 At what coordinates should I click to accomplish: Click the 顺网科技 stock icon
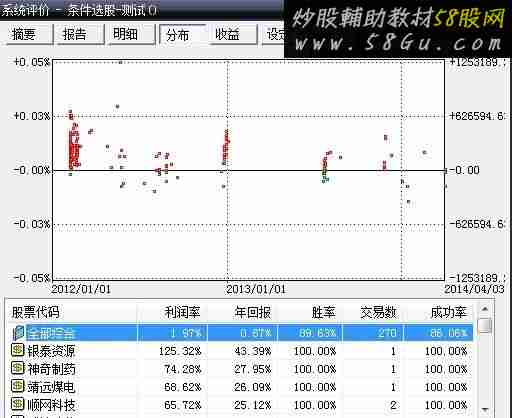tap(18, 404)
